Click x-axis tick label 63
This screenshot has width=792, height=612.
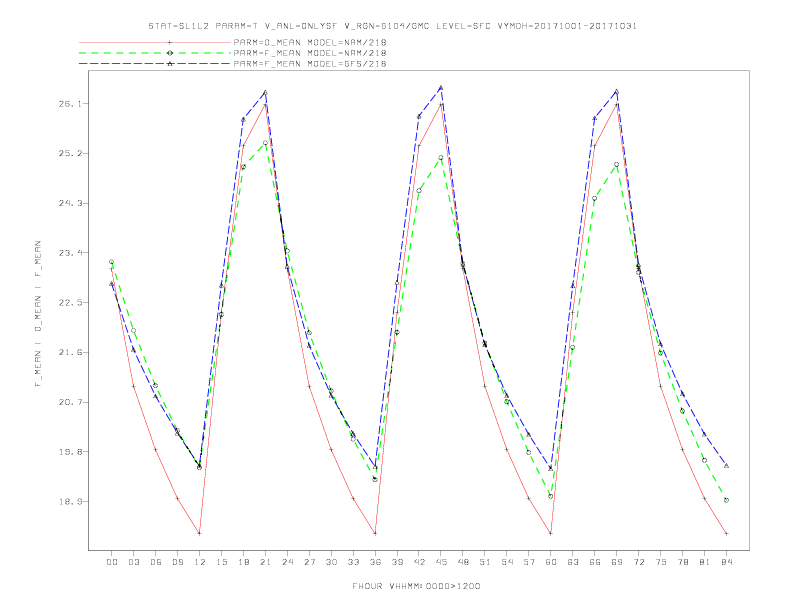(573, 562)
